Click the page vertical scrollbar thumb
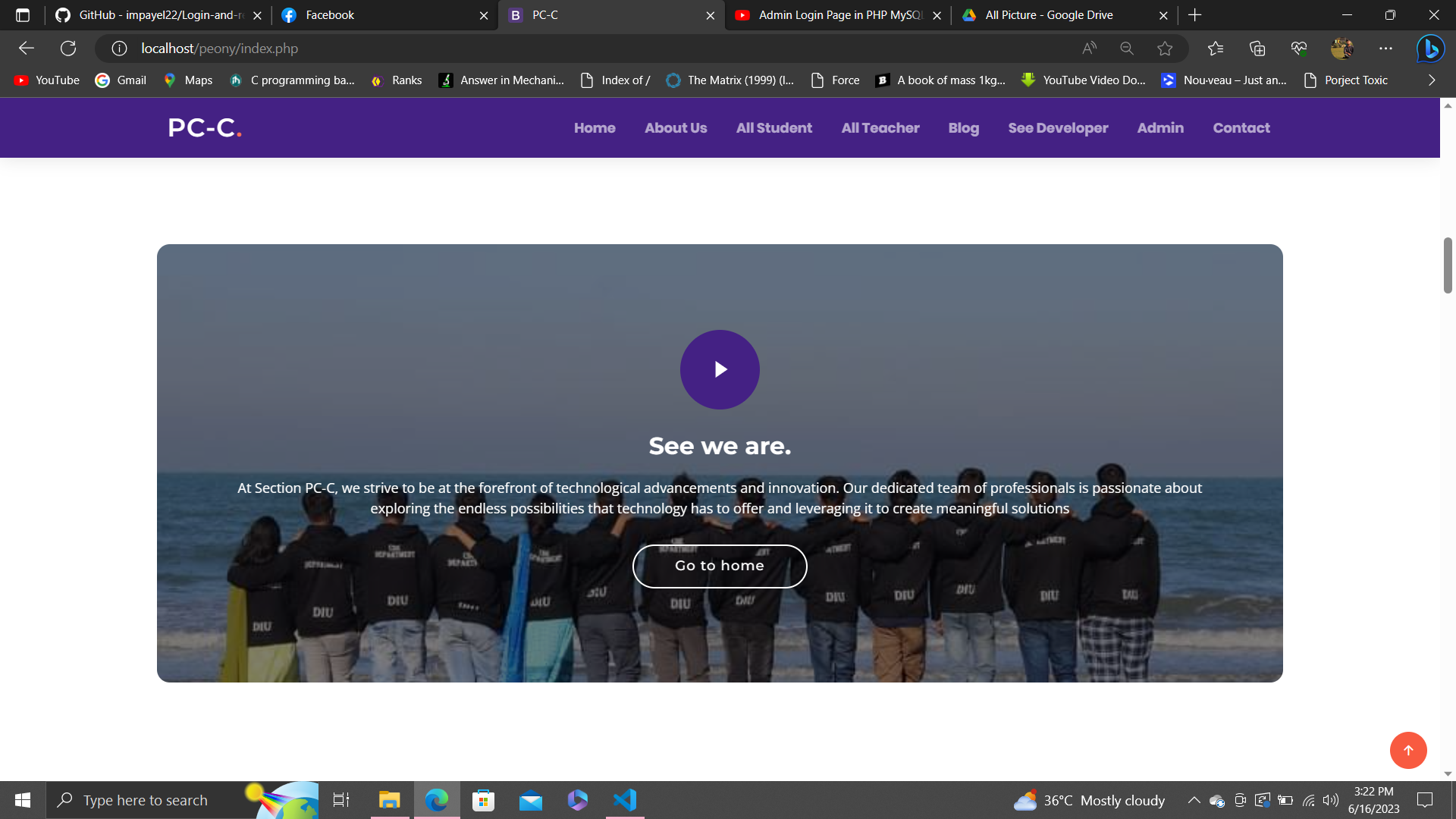The height and width of the screenshot is (819, 1456). pos(1448,265)
